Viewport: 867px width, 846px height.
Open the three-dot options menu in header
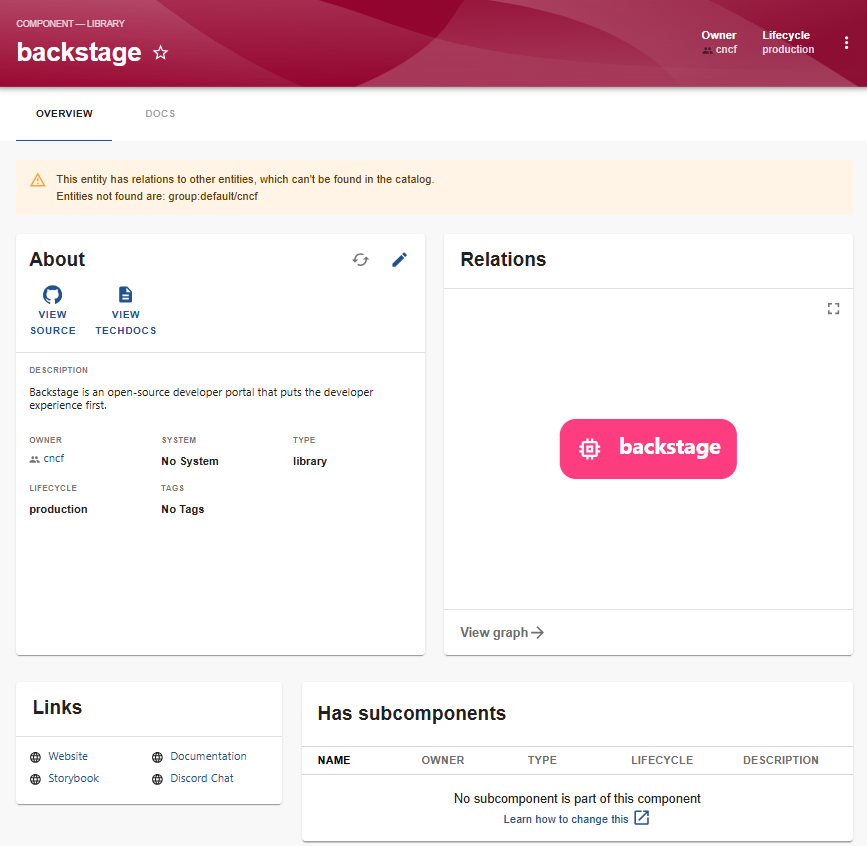[846, 43]
